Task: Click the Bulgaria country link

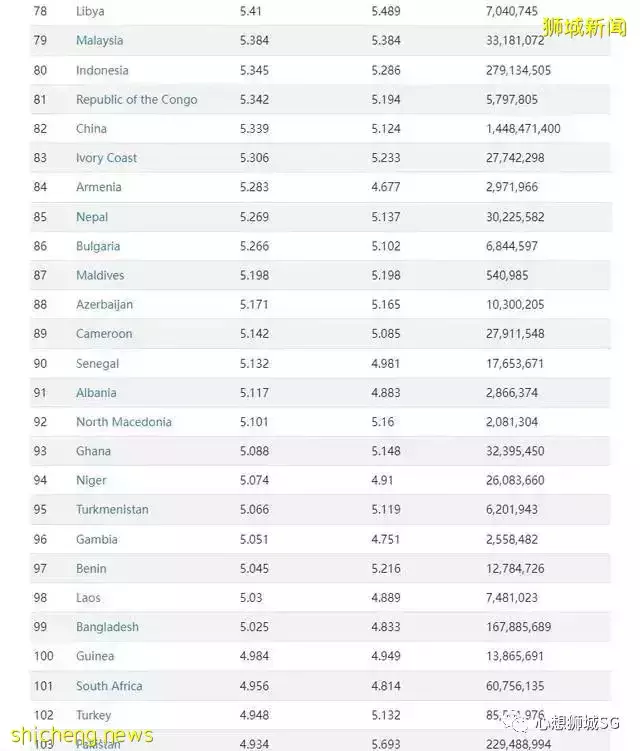Action: point(98,246)
